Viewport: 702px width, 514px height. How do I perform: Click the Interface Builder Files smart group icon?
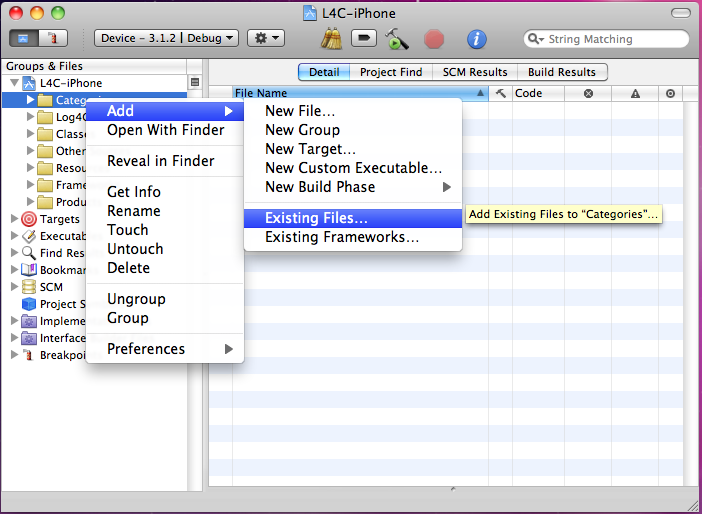coord(29,338)
